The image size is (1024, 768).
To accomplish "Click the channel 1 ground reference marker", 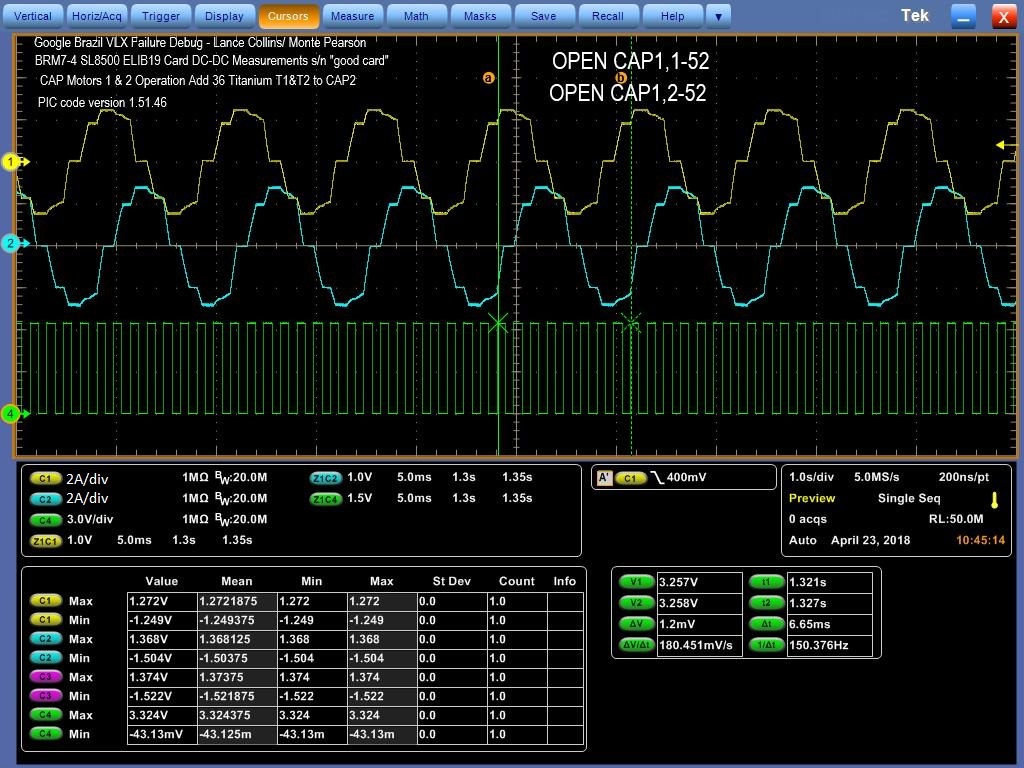I will click(11, 162).
